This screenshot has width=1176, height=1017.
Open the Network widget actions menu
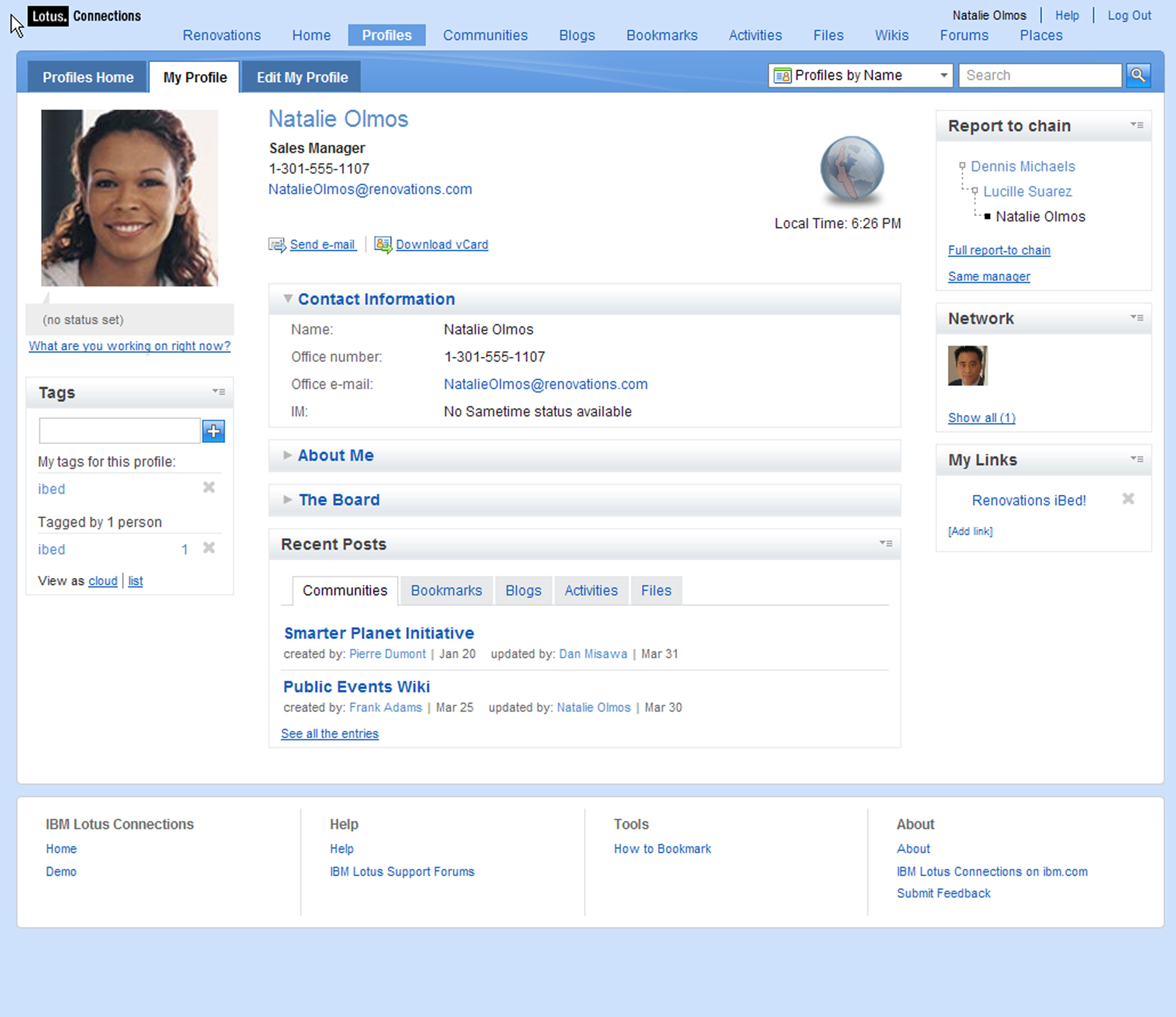(1136, 318)
